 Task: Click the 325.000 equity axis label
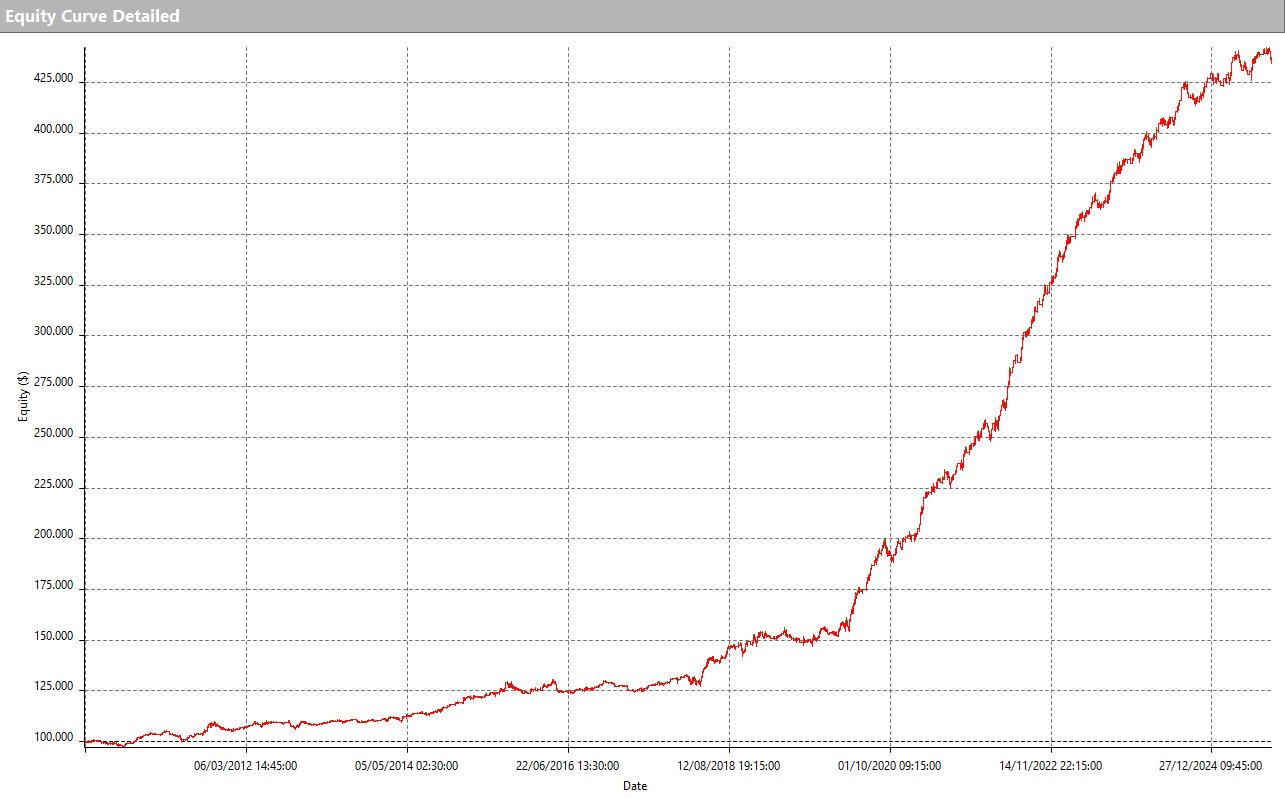coord(54,282)
